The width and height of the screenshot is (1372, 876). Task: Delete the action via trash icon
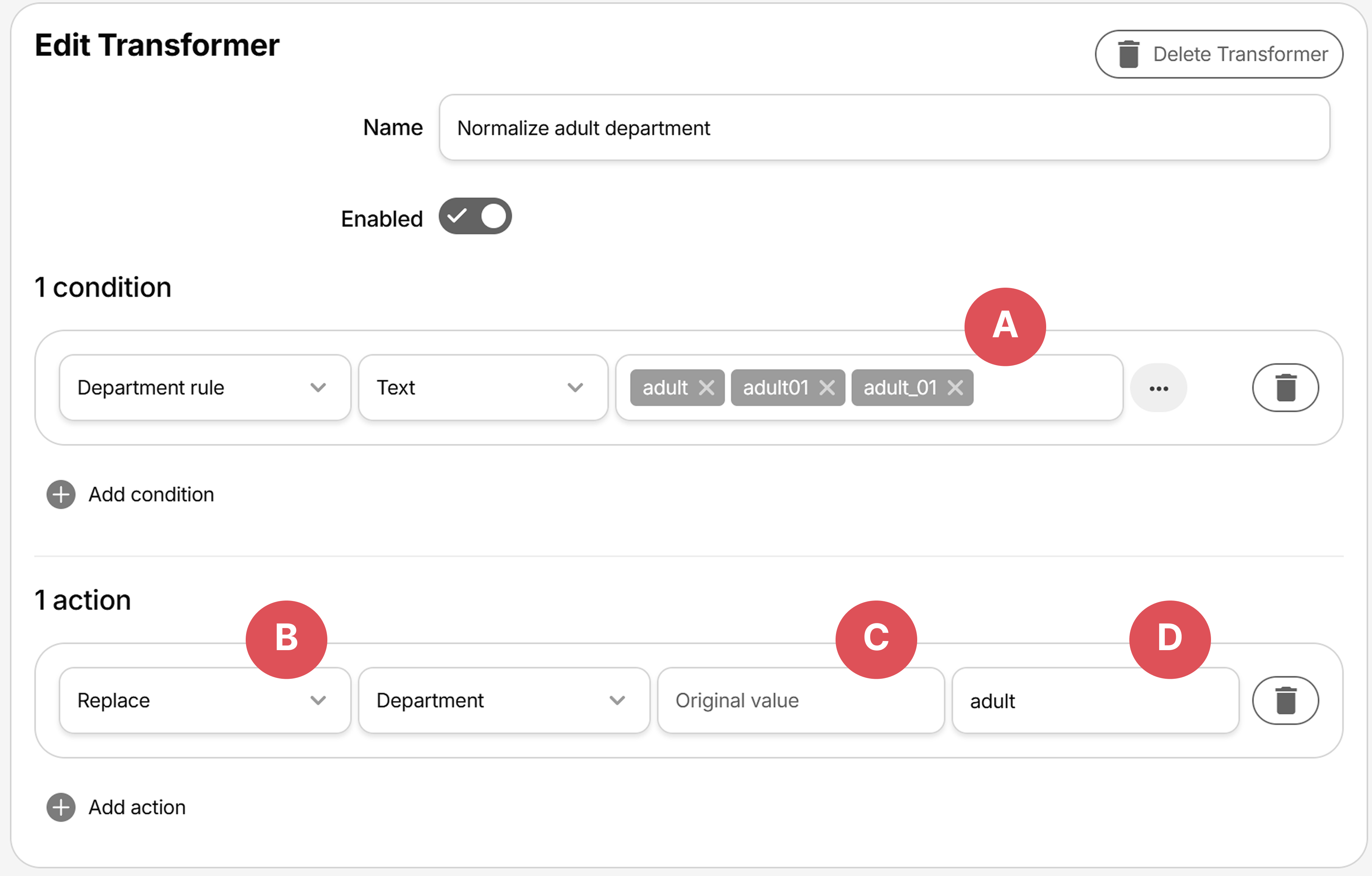tap(1285, 700)
